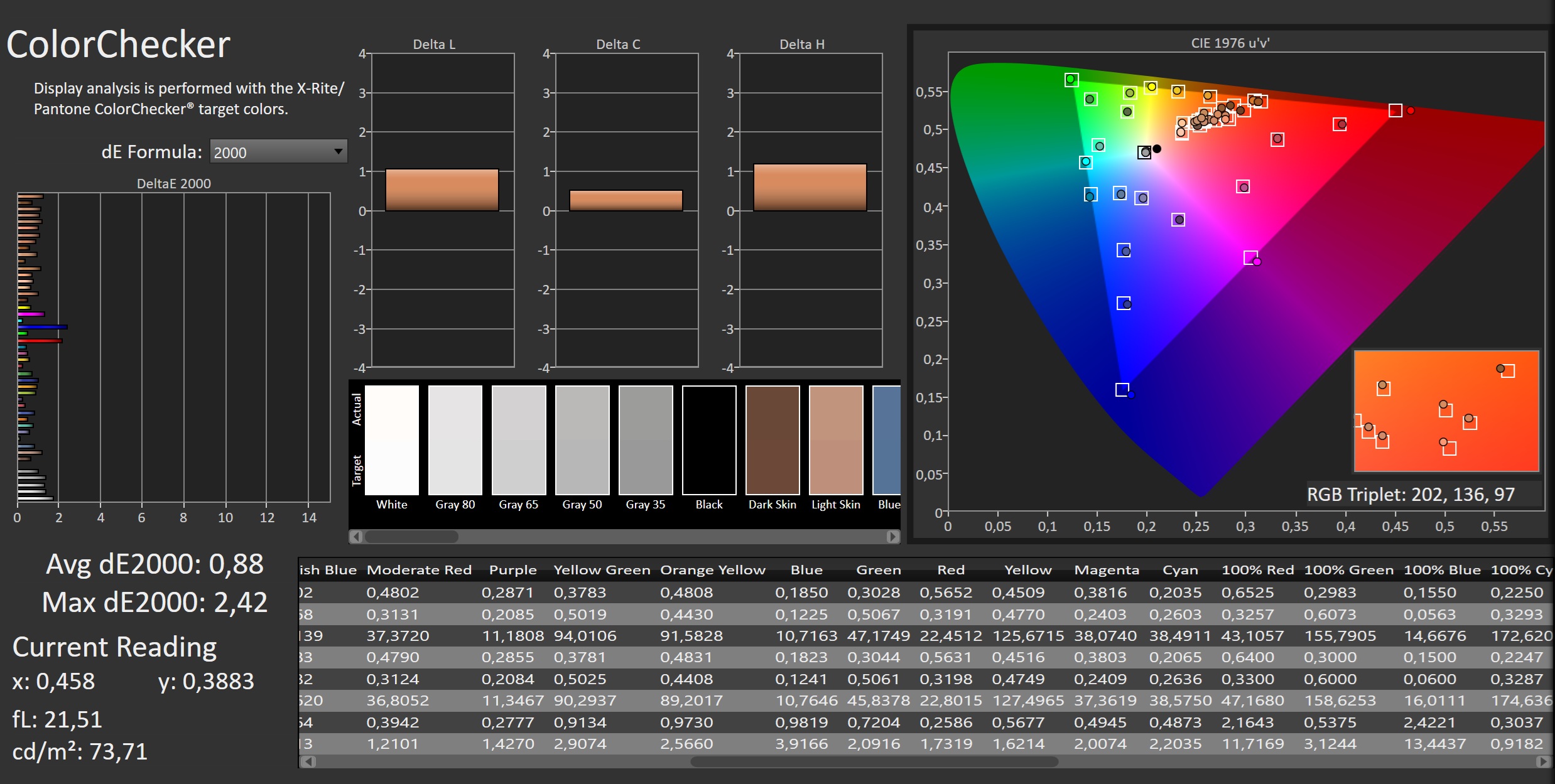Select the Dark Skin swatch

point(772,439)
